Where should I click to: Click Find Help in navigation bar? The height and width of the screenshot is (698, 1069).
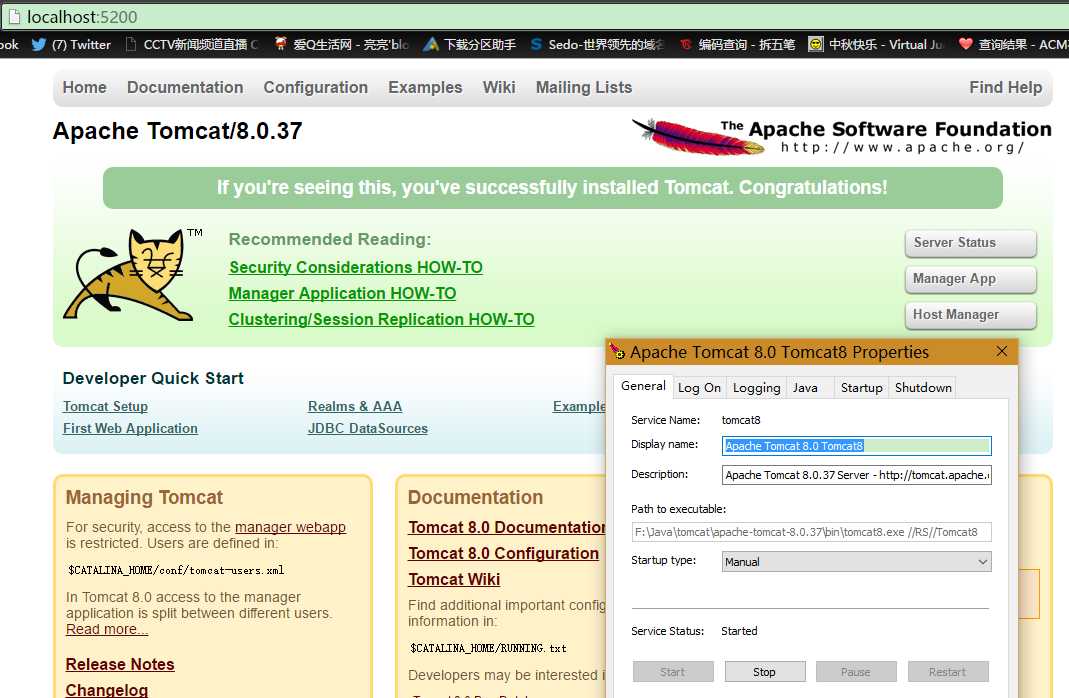(1006, 87)
